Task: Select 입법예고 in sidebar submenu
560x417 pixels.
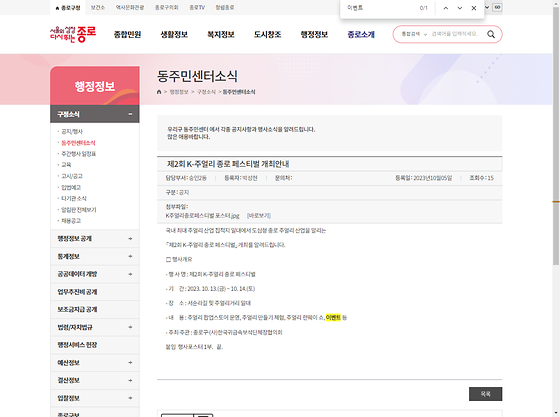Action: pyautogui.click(x=71, y=187)
